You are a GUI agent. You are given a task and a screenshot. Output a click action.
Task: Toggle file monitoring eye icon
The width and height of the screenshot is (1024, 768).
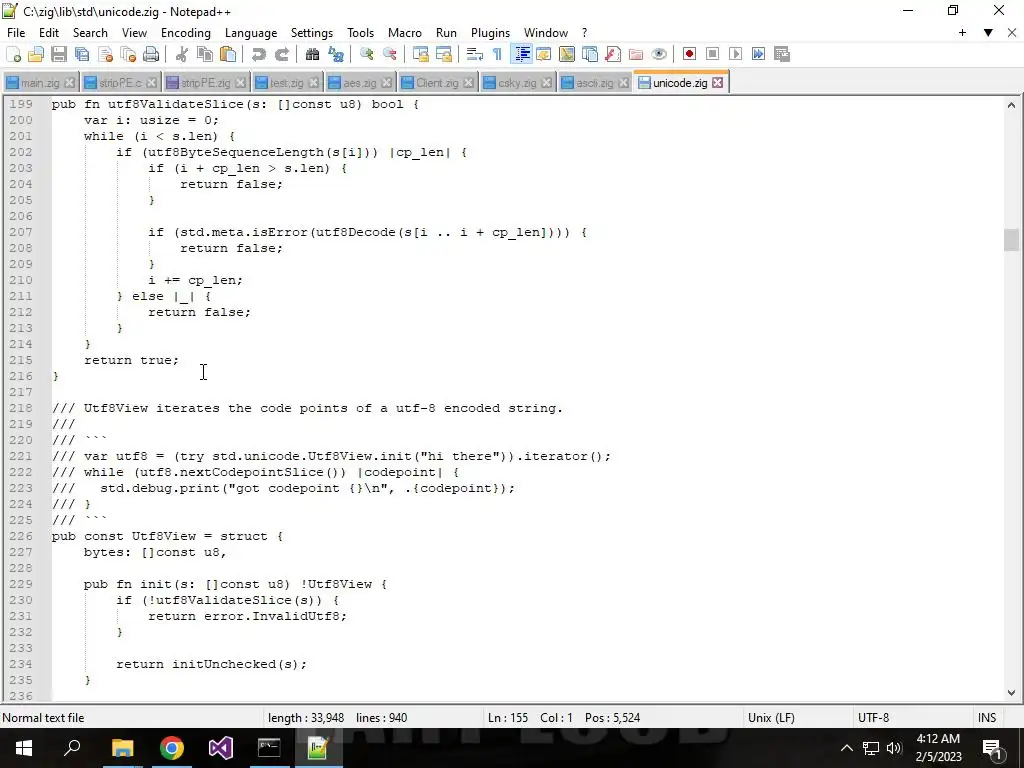tap(659, 54)
